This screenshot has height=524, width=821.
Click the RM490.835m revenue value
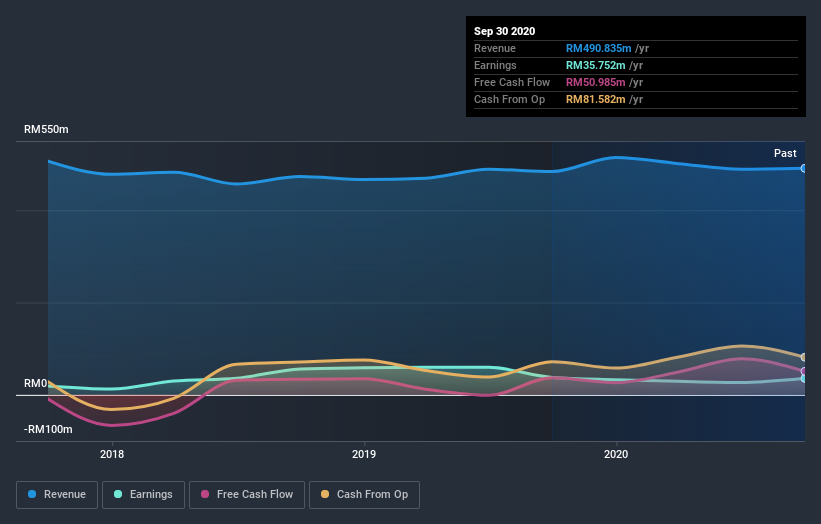598,48
